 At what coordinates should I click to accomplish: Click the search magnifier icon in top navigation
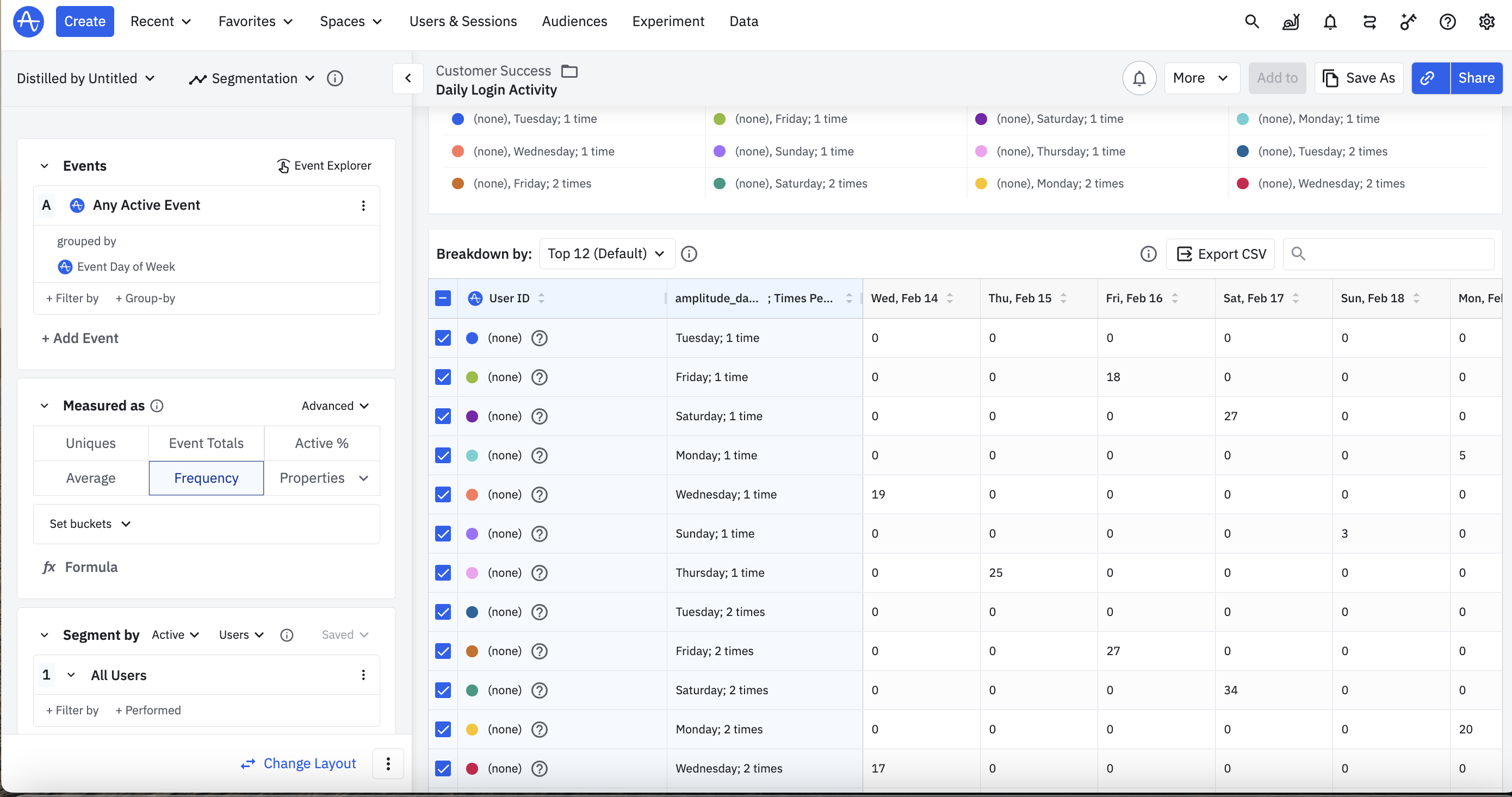coord(1251,22)
